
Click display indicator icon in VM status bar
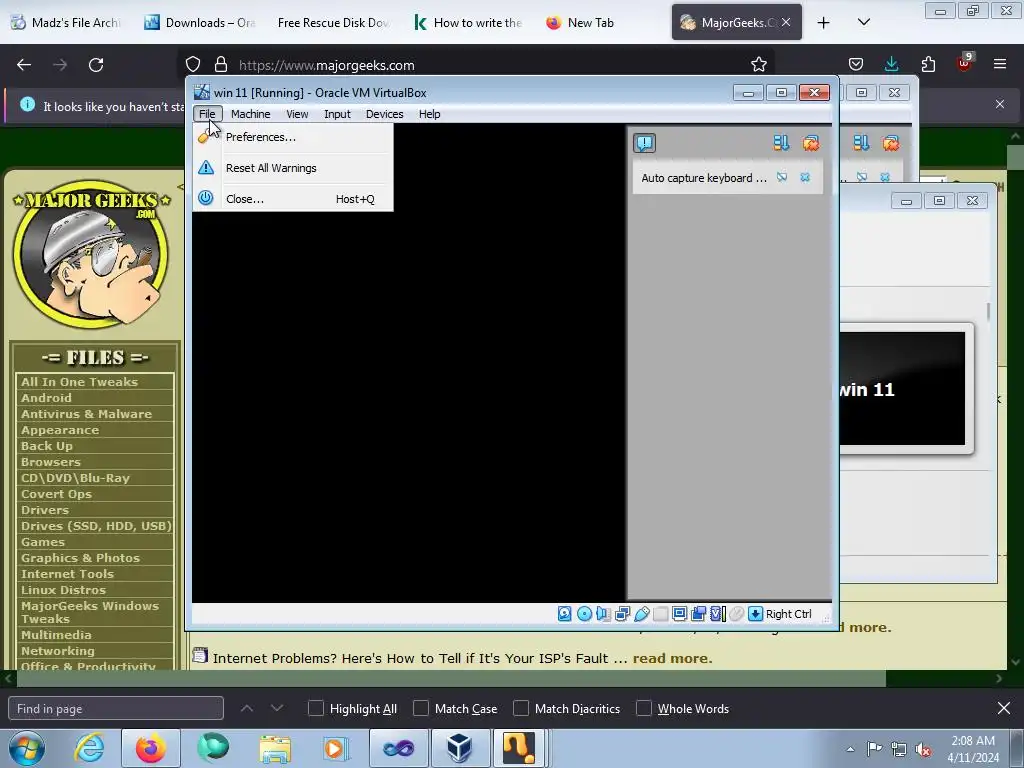tap(679, 613)
